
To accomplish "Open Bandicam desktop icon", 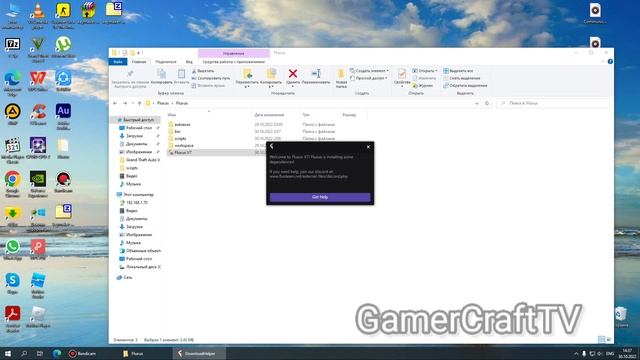I will [x=63, y=182].
